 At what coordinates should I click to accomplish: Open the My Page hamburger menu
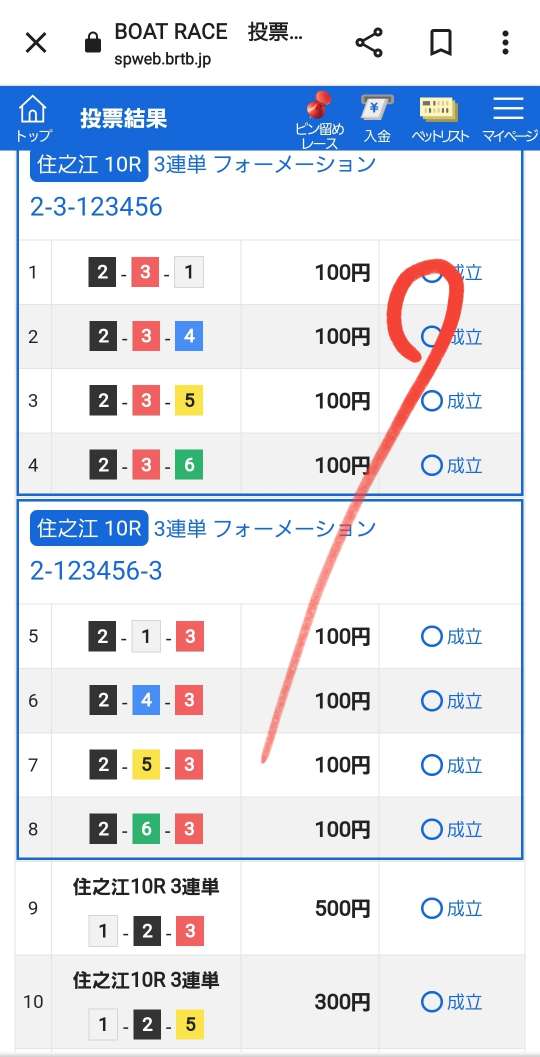click(x=509, y=119)
